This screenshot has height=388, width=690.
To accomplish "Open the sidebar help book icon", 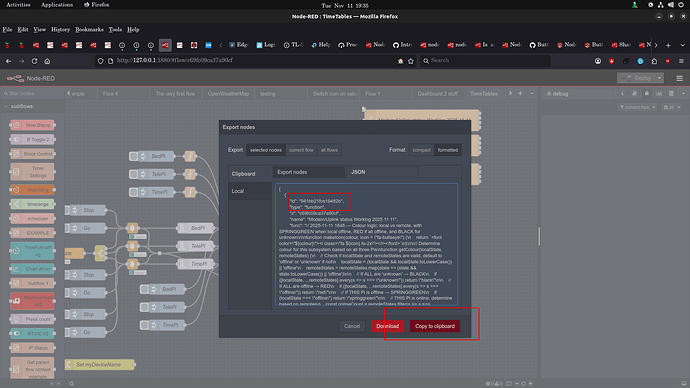I will pos(634,93).
